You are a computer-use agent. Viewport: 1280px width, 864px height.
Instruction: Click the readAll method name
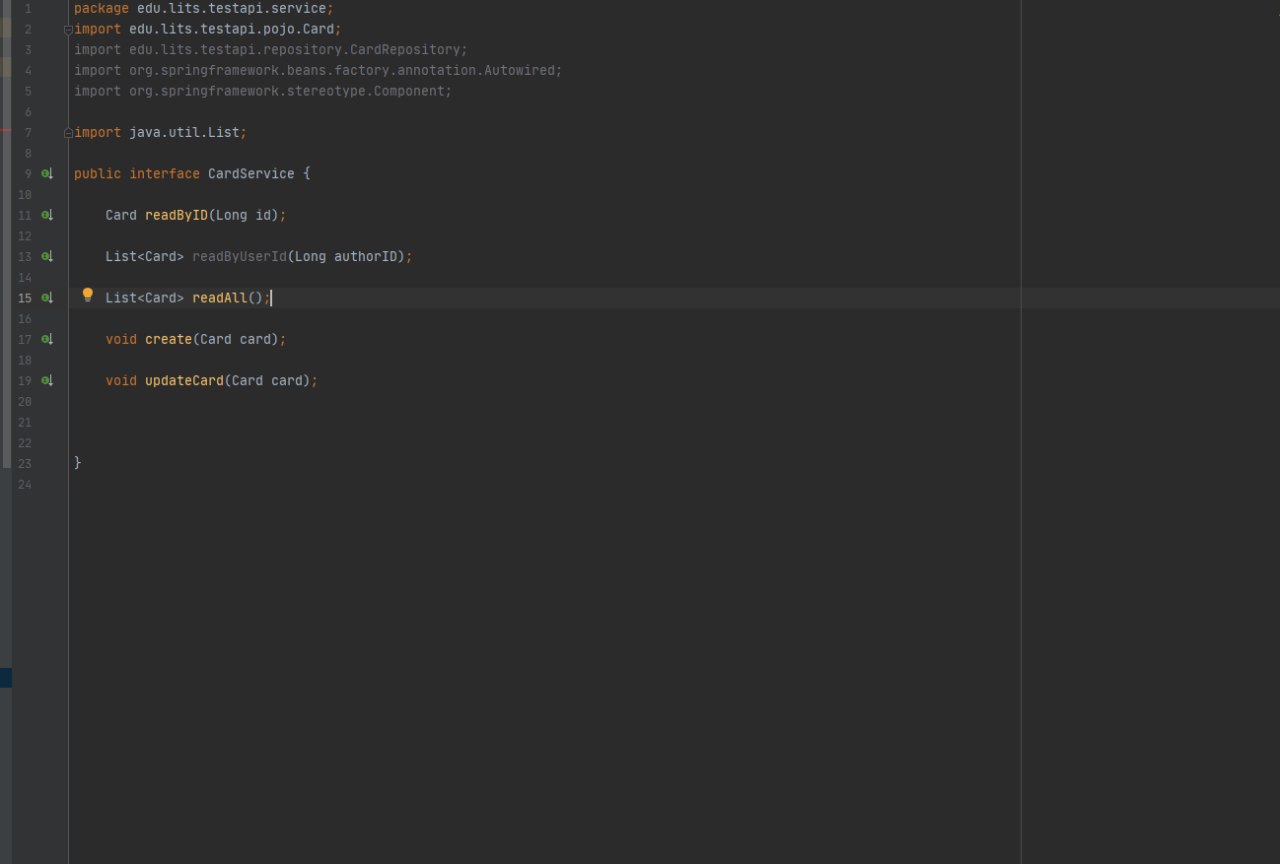coord(219,298)
